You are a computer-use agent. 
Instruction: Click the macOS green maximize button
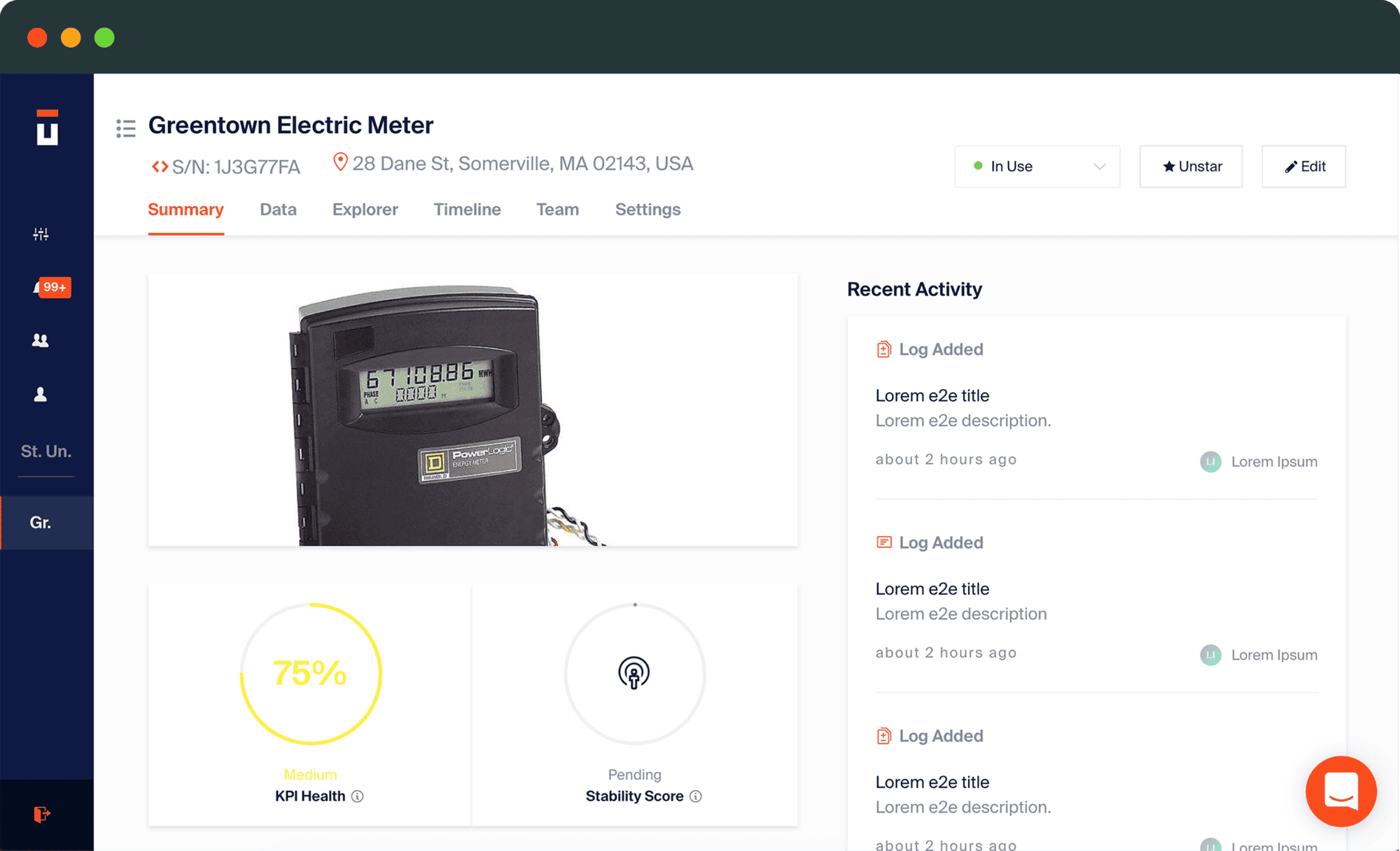click(x=104, y=37)
